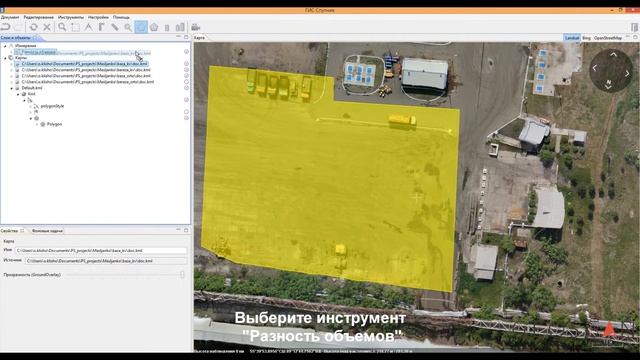Select the single column volume tool
The image size is (640, 360).
tap(167, 28)
